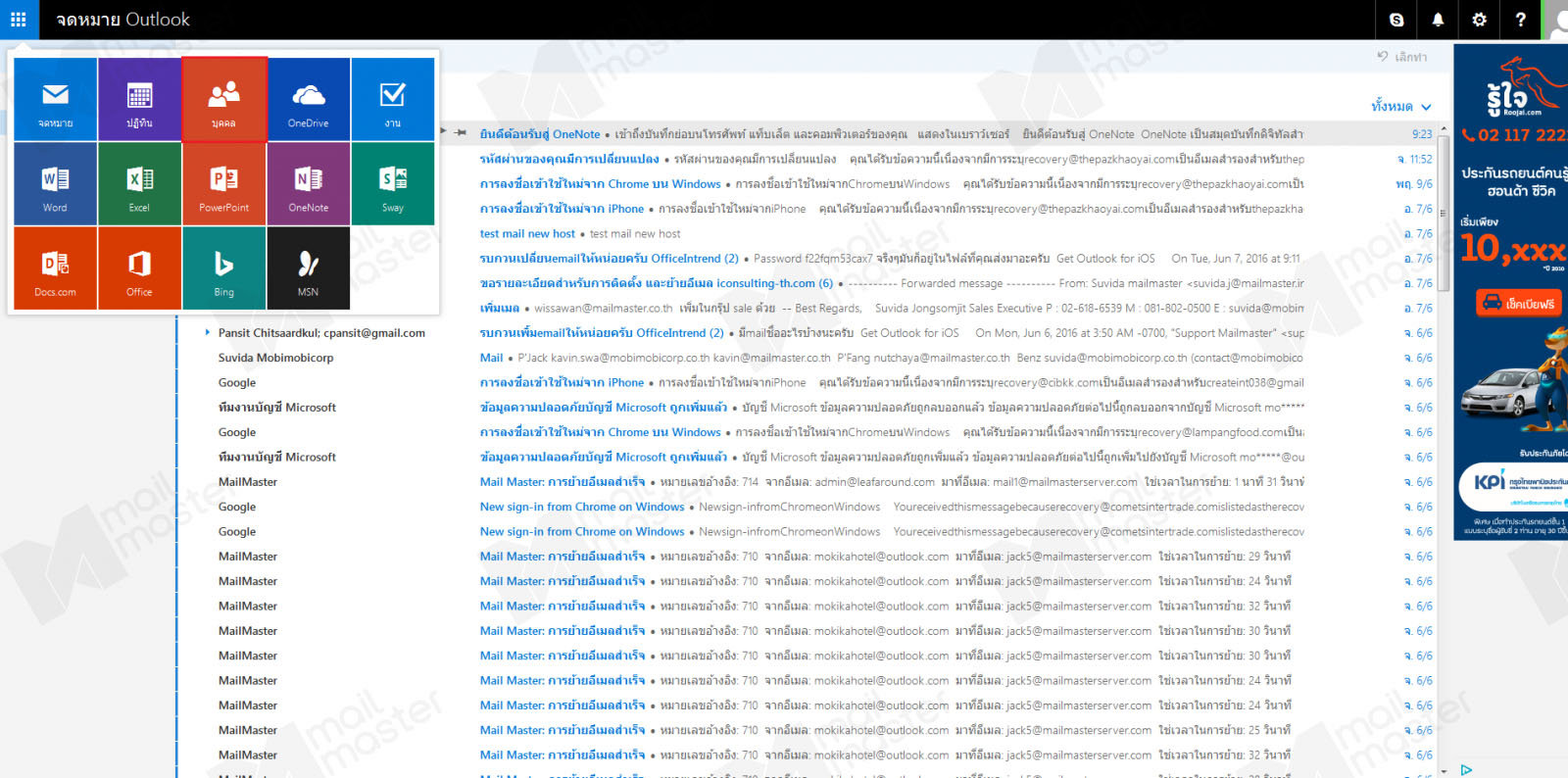
Task: Expand the ทั้งหมด filter dropdown
Action: point(1401,107)
